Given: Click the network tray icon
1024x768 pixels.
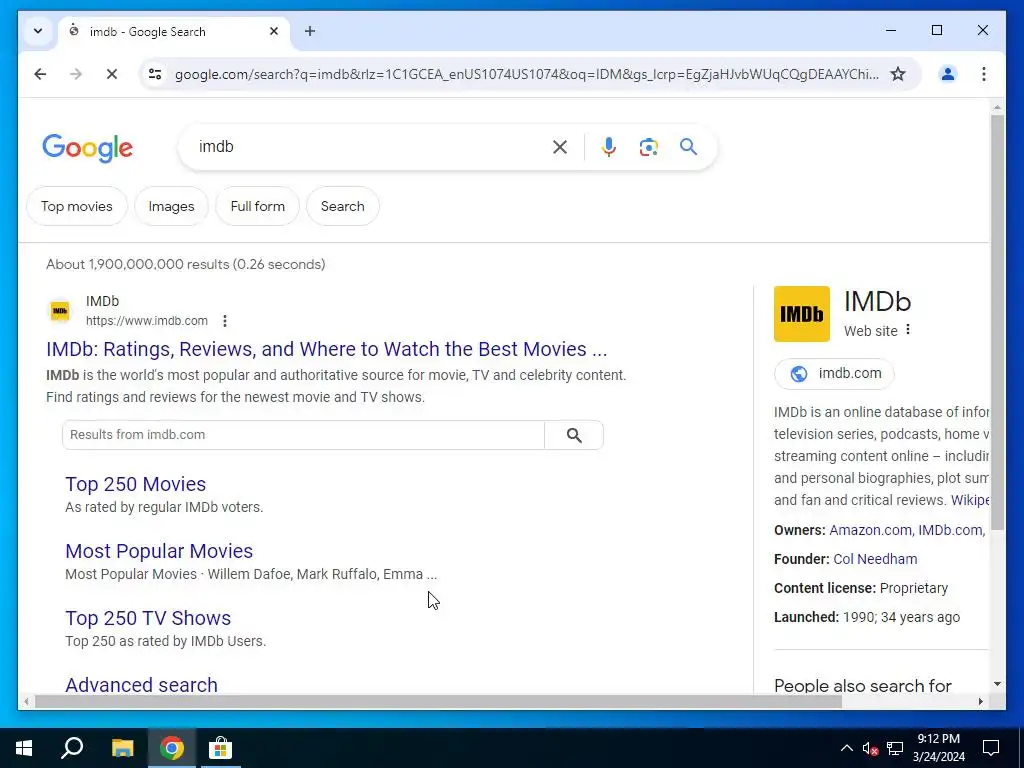Looking at the screenshot, I should pyautogui.click(x=895, y=748).
